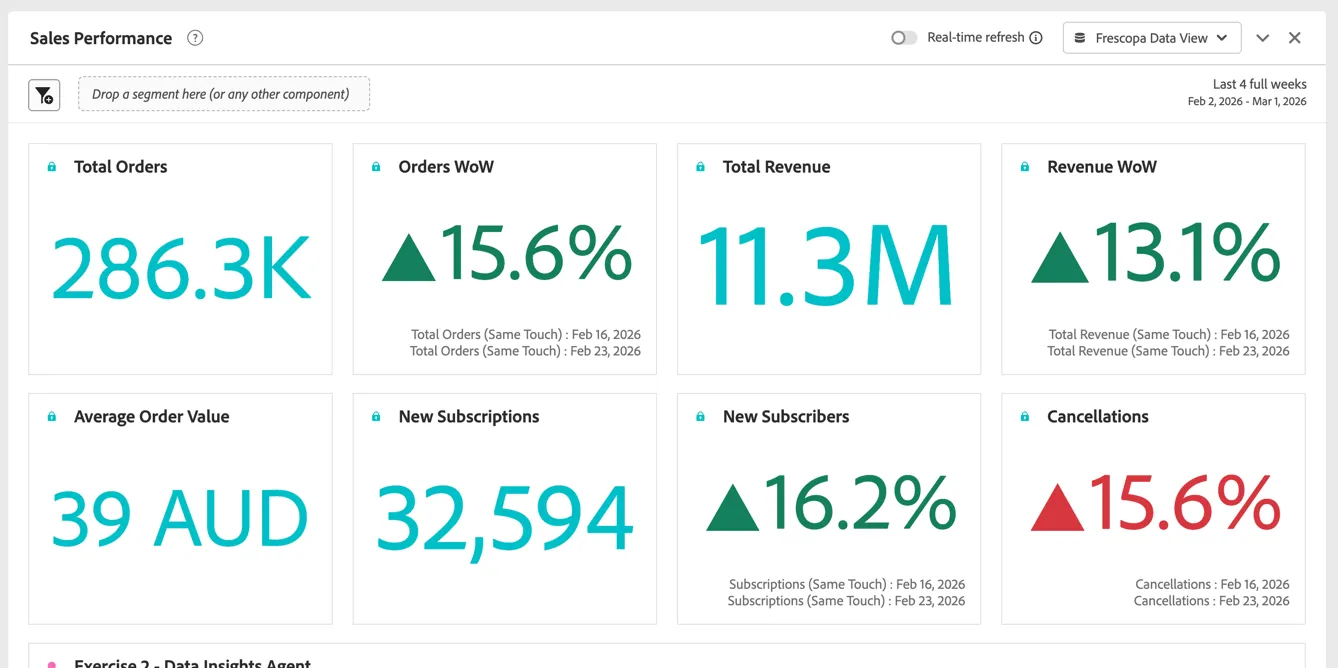
Task: Click the 13.1% revenue change value
Action: point(1156,253)
